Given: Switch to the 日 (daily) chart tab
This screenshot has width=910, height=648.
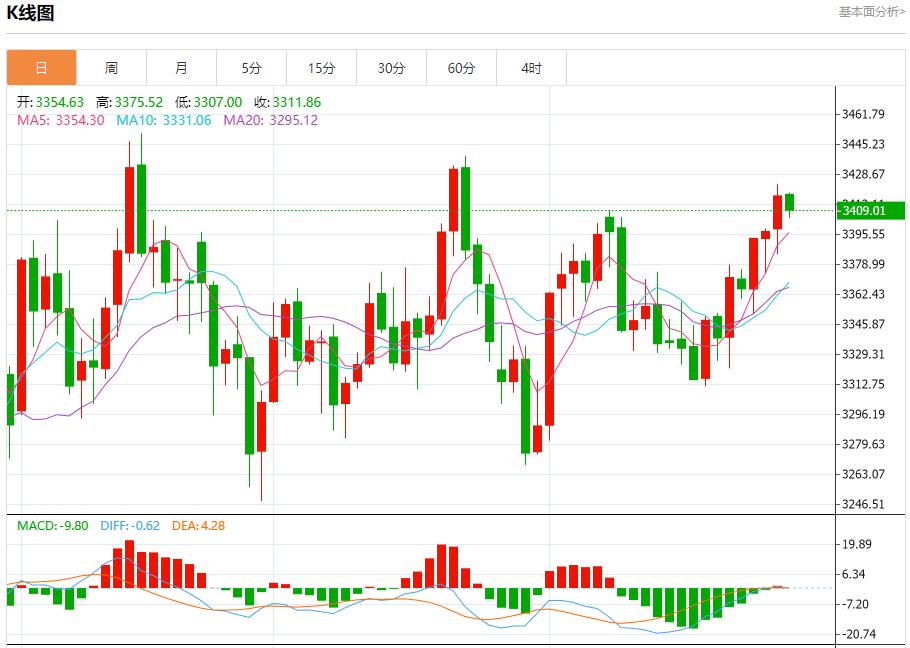Looking at the screenshot, I should pos(41,67).
